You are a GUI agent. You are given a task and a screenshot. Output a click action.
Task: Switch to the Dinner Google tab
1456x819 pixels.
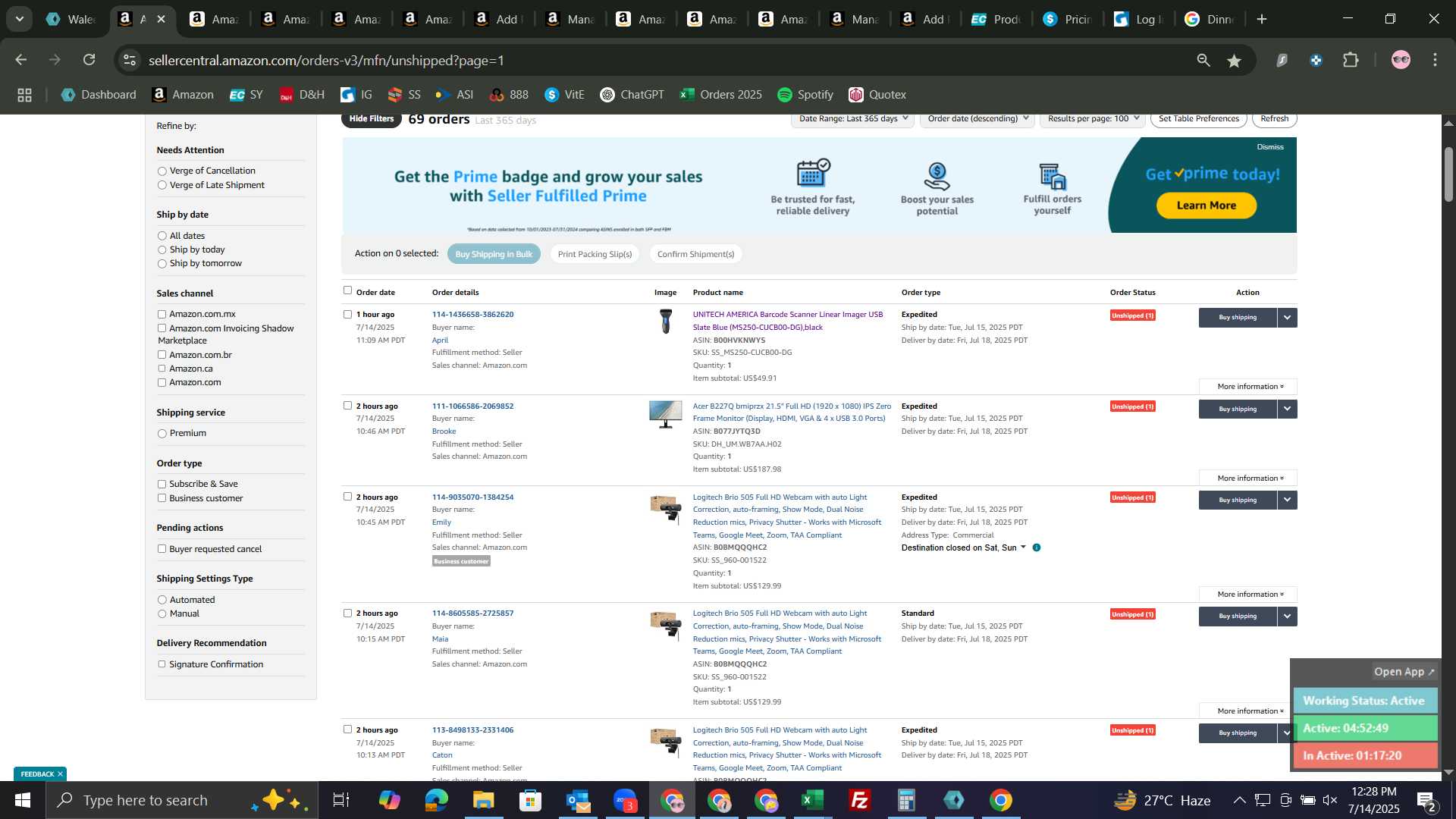(x=1210, y=20)
